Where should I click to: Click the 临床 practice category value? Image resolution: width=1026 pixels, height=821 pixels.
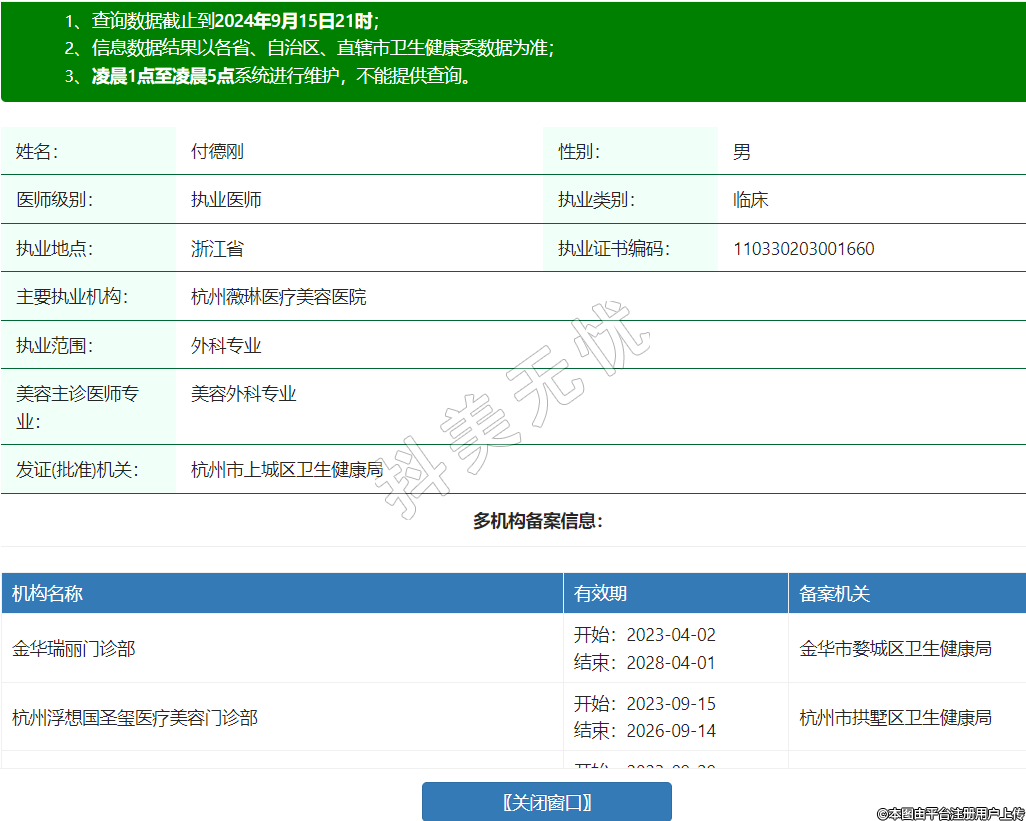pyautogui.click(x=750, y=200)
